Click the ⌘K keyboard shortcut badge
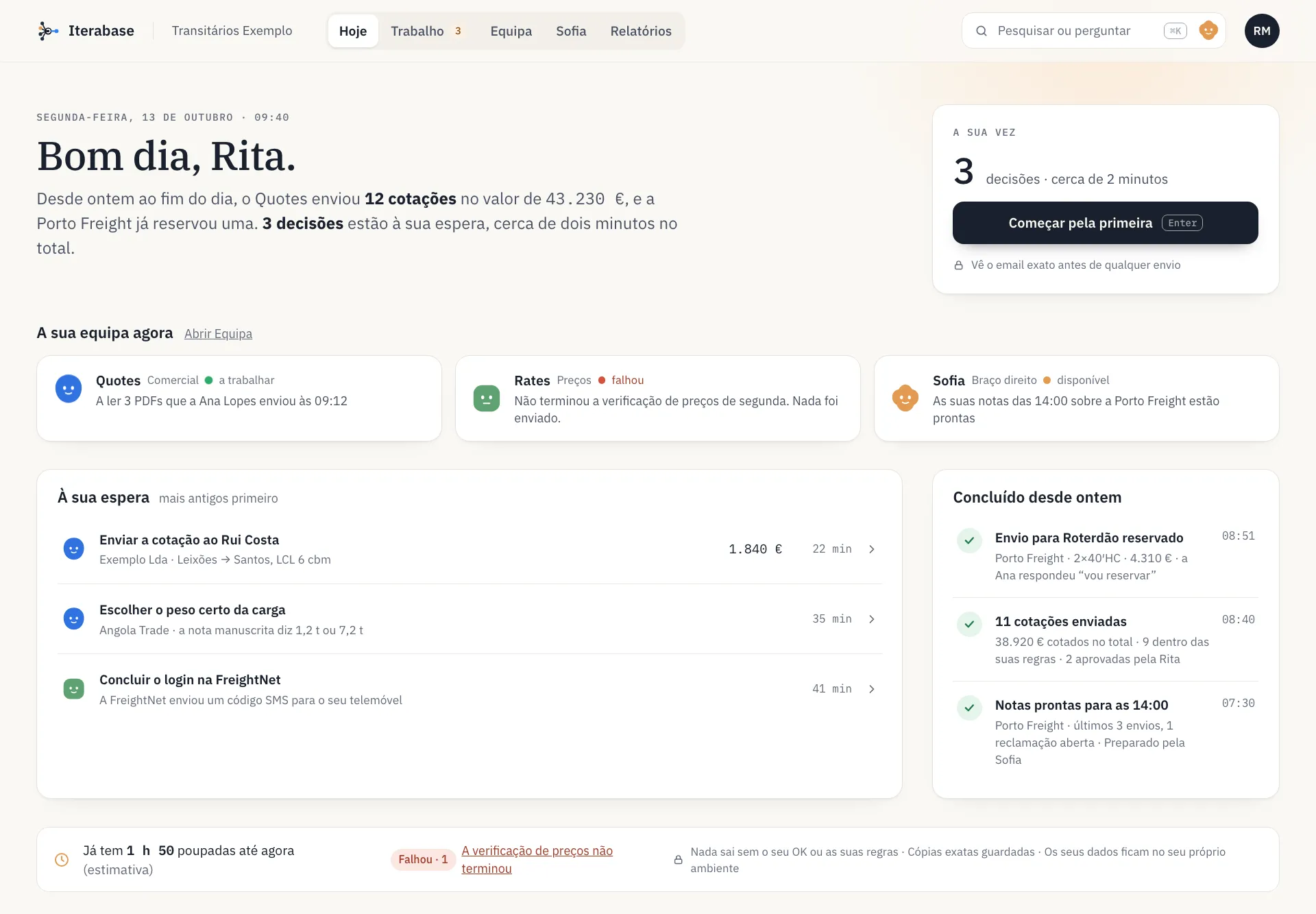 pos(1175,31)
